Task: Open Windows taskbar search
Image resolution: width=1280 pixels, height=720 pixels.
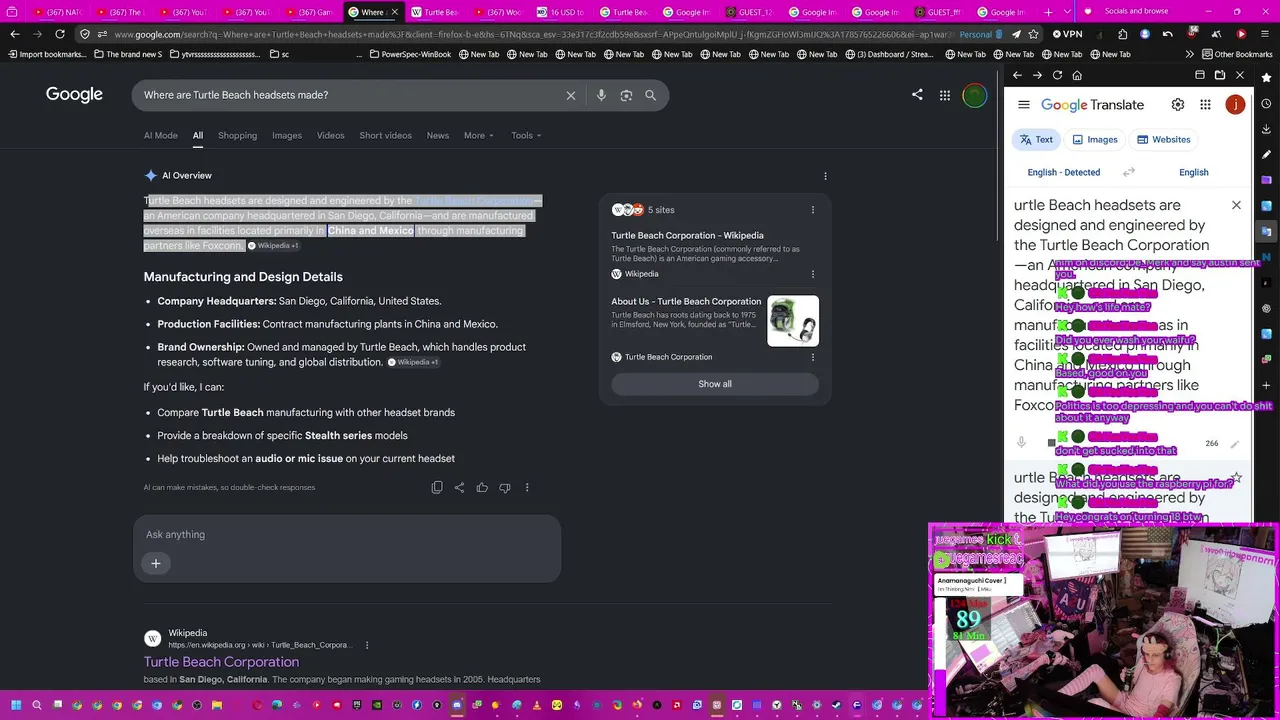Action: 37,705
